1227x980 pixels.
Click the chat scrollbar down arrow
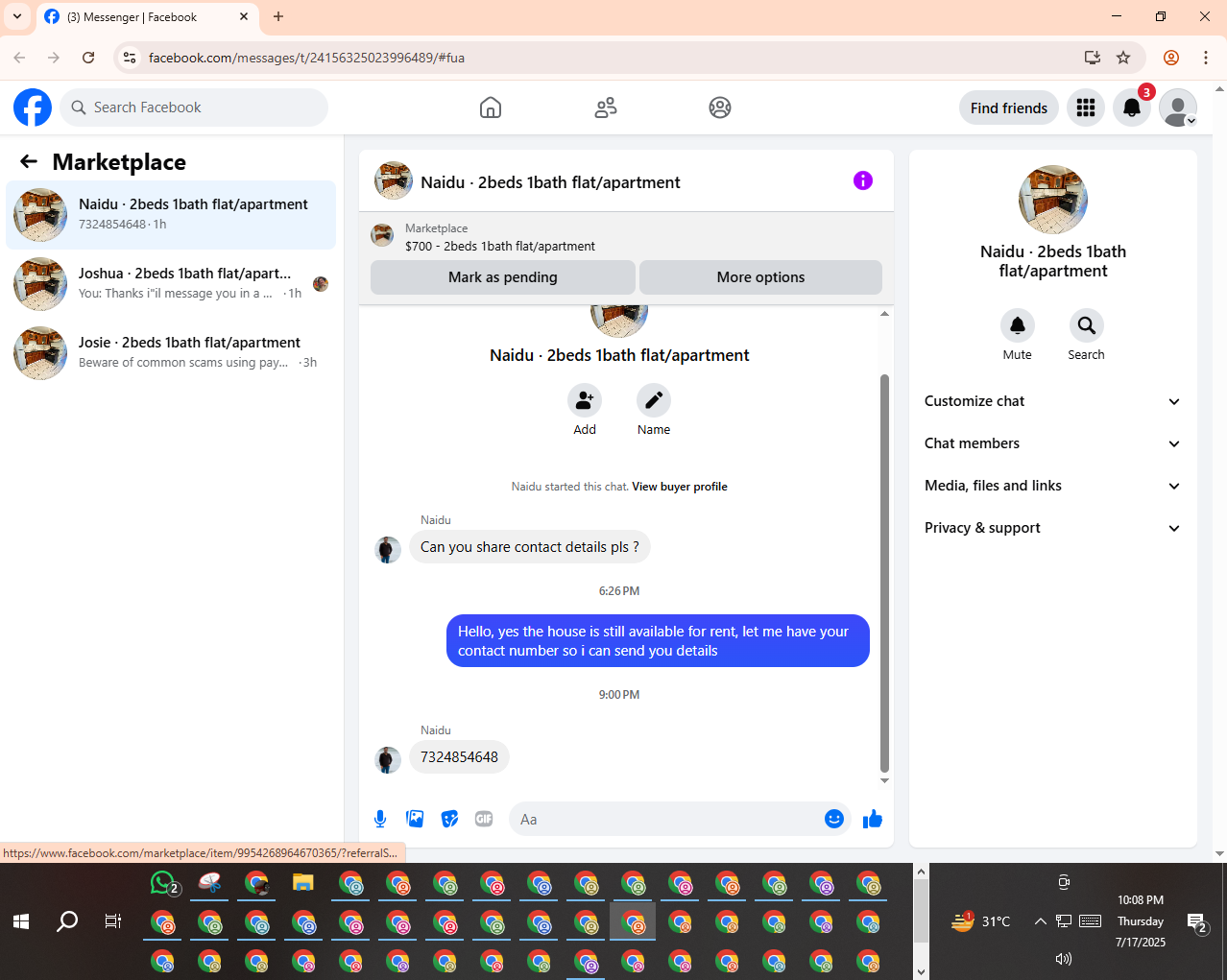tap(884, 780)
